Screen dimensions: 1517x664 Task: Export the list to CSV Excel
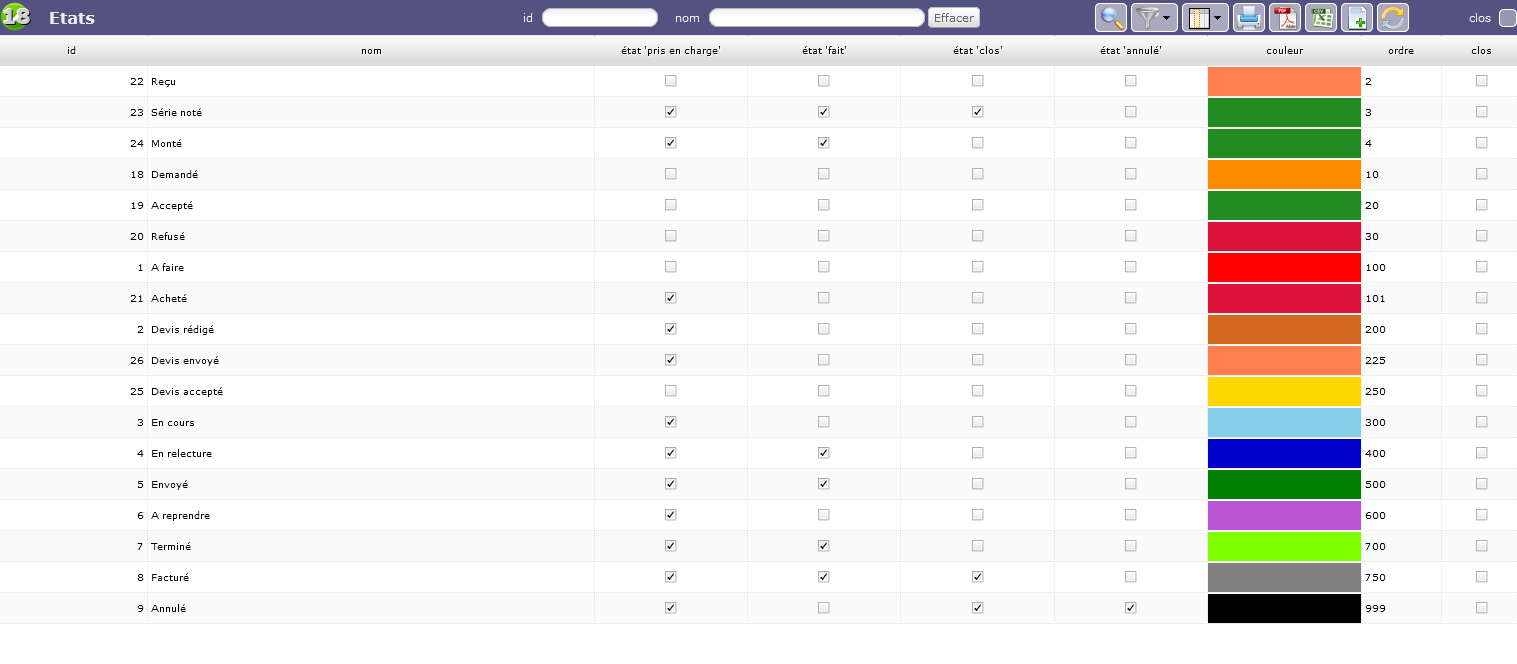tap(1321, 17)
